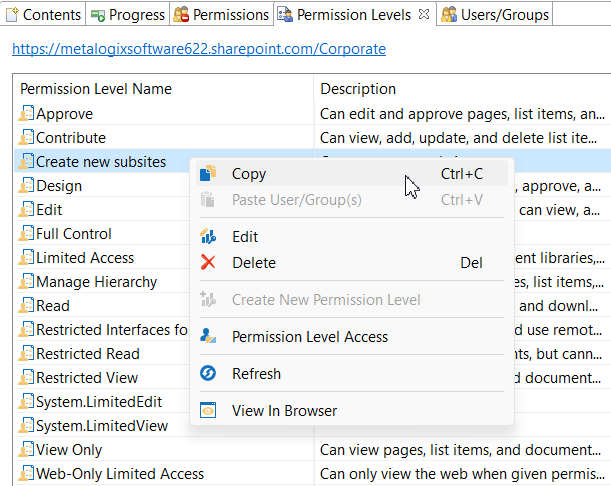The height and width of the screenshot is (486, 611).
Task: Open the Progress tab
Action: pyautogui.click(x=128, y=15)
